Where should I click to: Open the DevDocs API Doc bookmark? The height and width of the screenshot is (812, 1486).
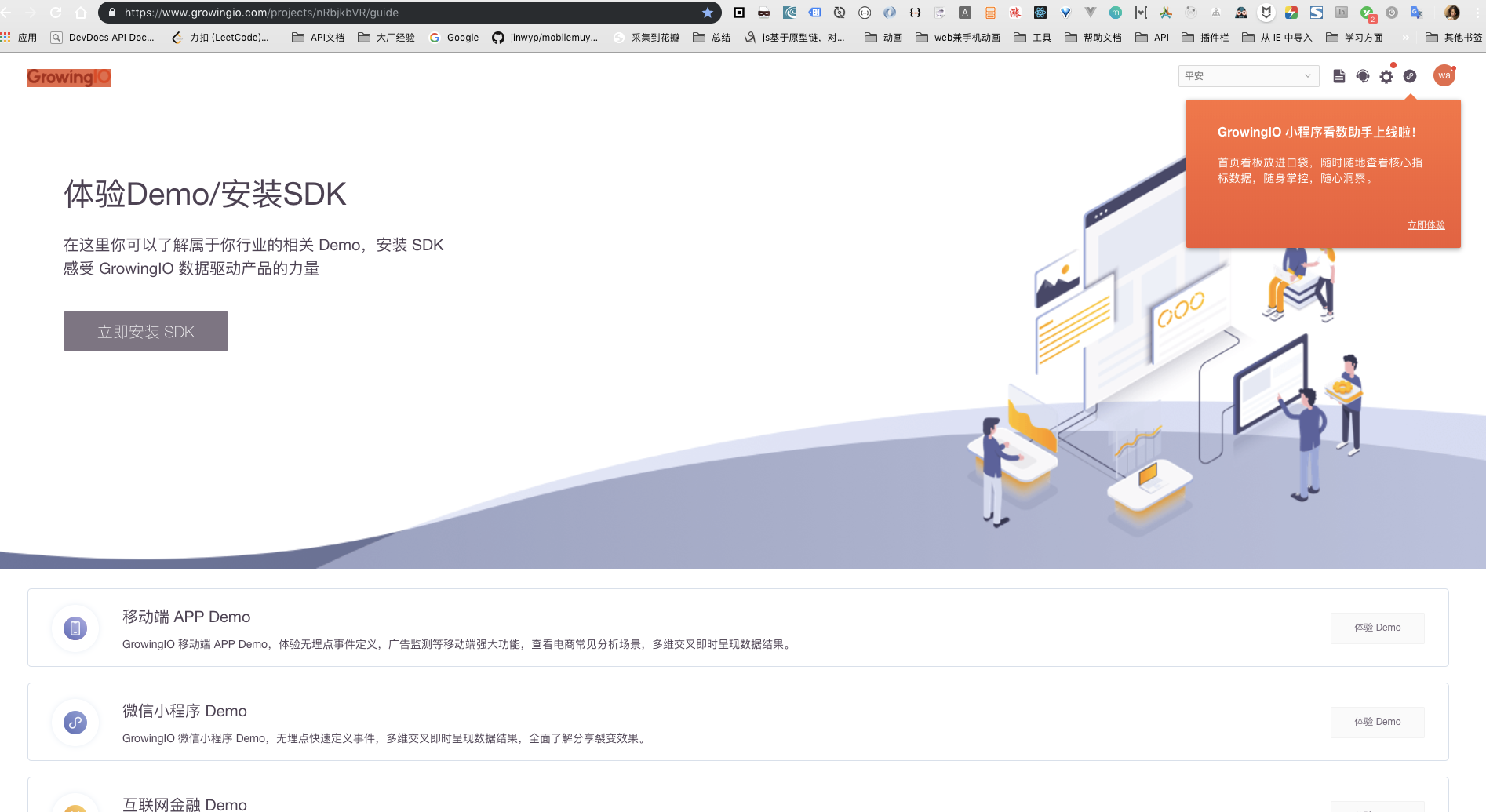tap(102, 38)
